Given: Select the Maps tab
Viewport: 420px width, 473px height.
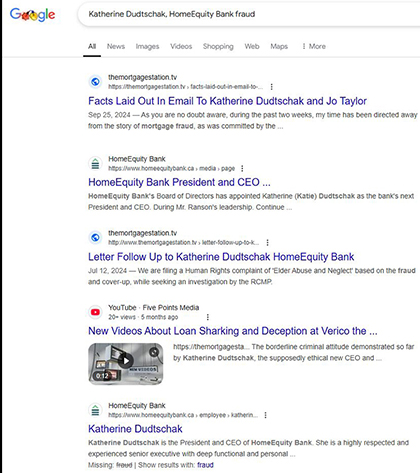Looking at the screenshot, I should [279, 46].
